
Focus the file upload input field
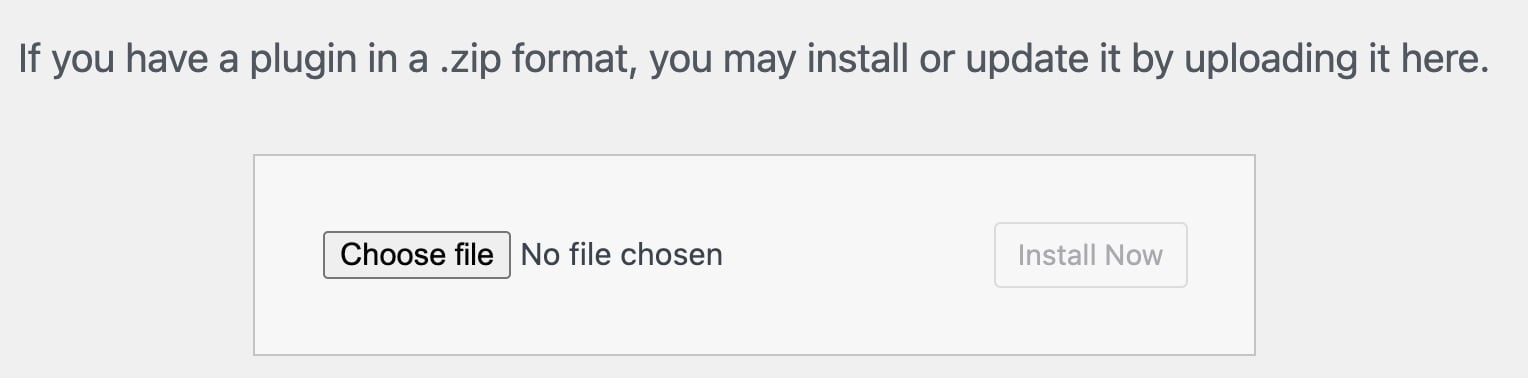(x=523, y=255)
